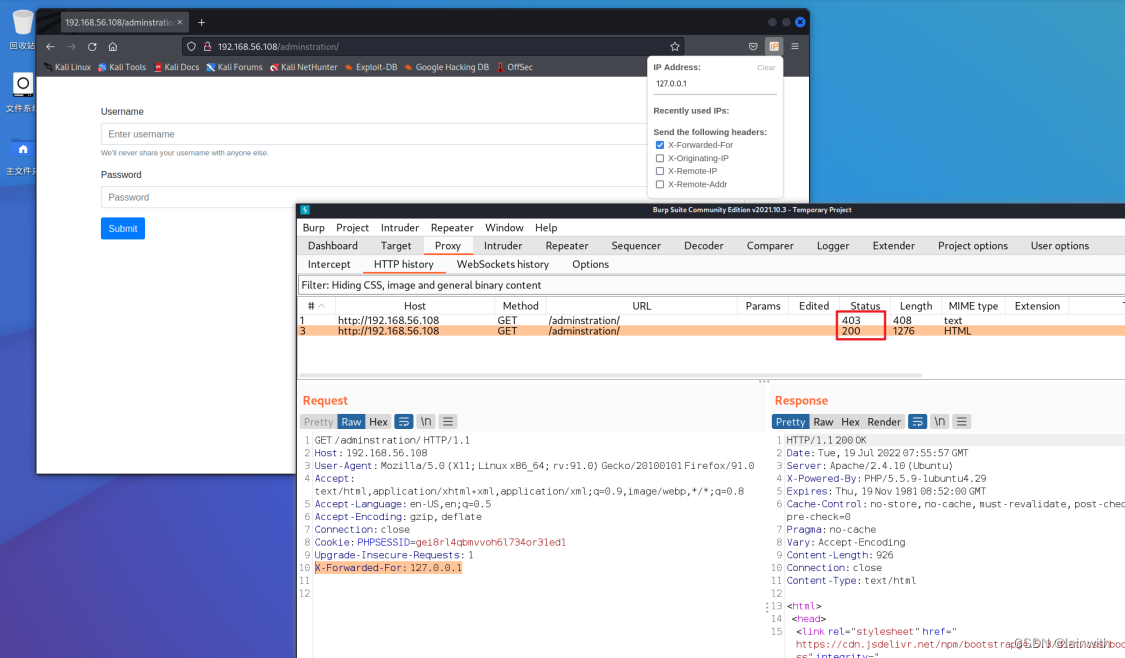
Task: Toggle \n non-printable chars in Response panel
Action: tap(940, 422)
